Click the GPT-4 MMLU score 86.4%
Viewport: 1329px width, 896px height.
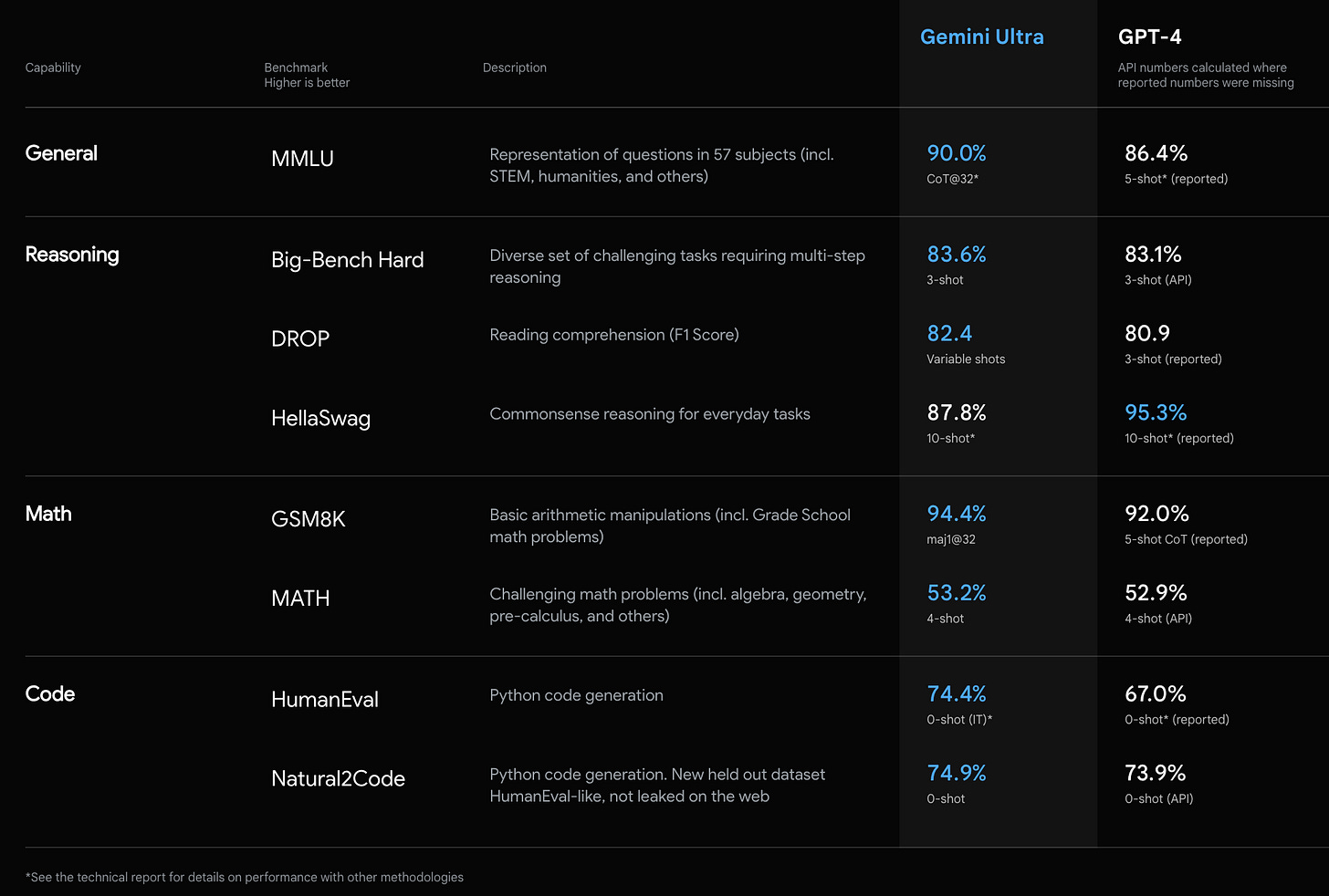coord(1156,153)
